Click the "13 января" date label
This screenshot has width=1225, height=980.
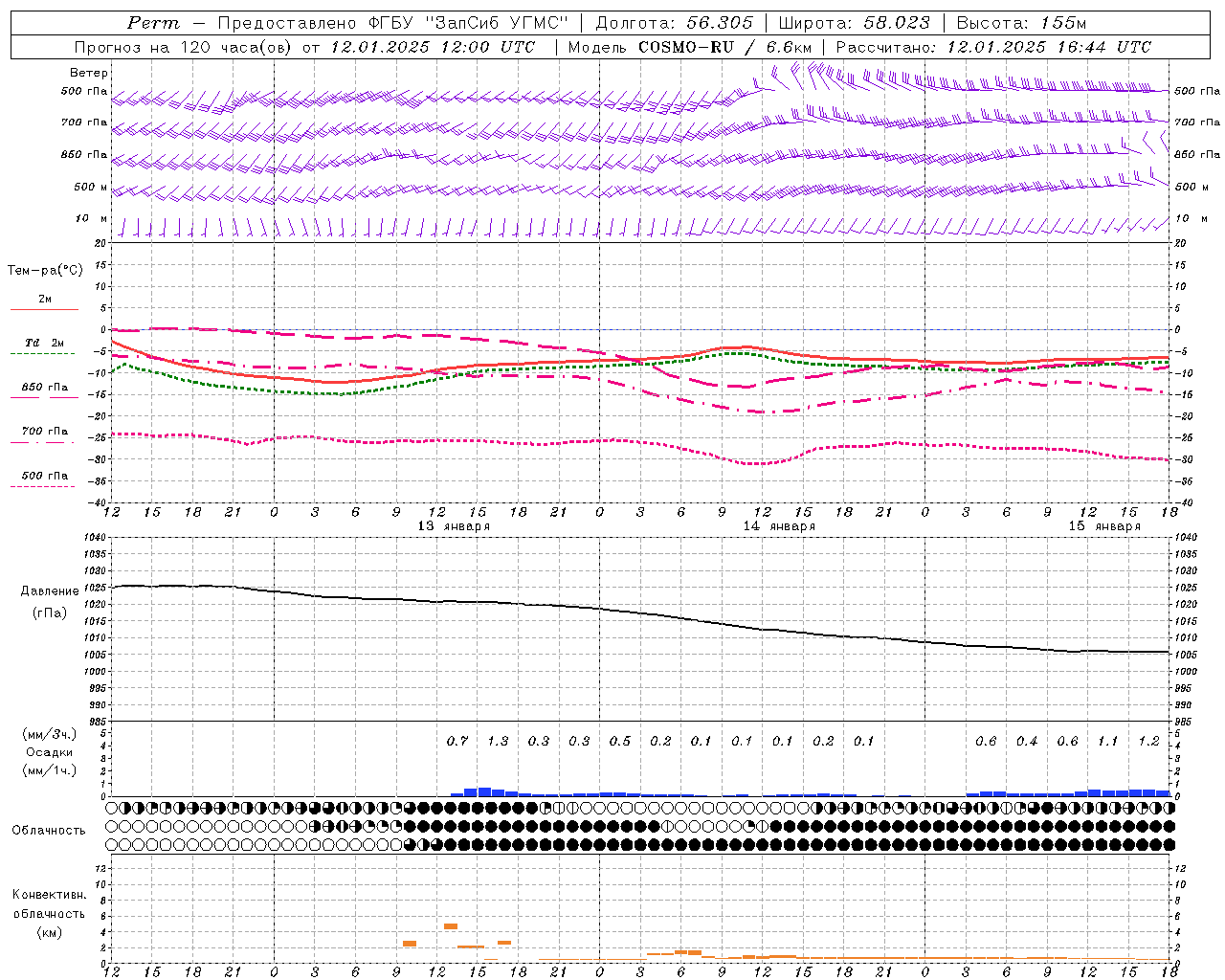(454, 526)
